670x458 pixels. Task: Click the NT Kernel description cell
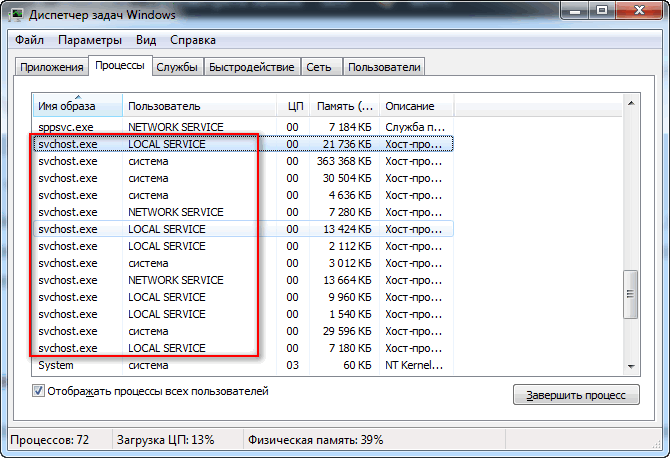tap(414, 365)
